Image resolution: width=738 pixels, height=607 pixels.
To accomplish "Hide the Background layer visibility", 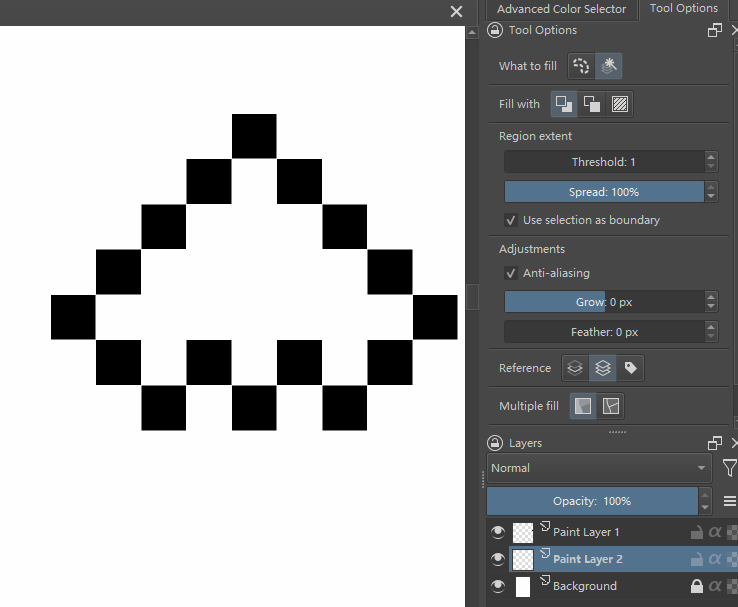I will pyautogui.click(x=498, y=586).
